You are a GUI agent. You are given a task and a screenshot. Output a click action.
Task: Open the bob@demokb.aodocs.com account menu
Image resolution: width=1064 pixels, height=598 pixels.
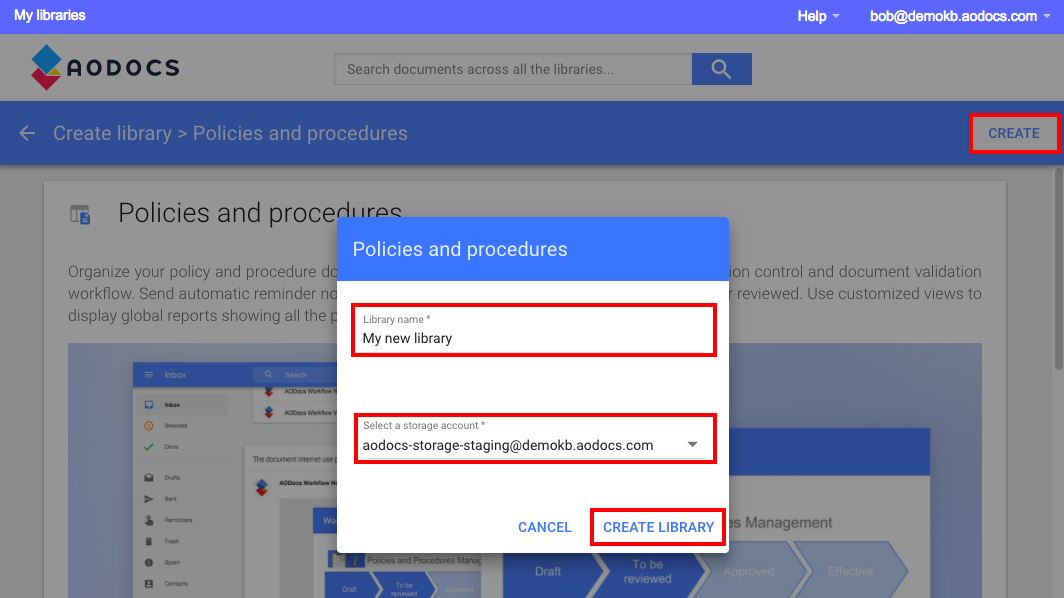point(960,16)
